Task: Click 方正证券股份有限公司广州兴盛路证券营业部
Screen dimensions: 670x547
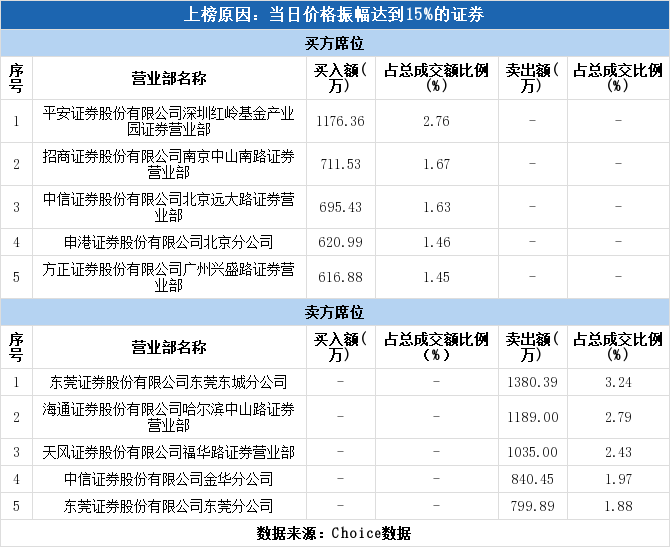Action: [x=168, y=277]
